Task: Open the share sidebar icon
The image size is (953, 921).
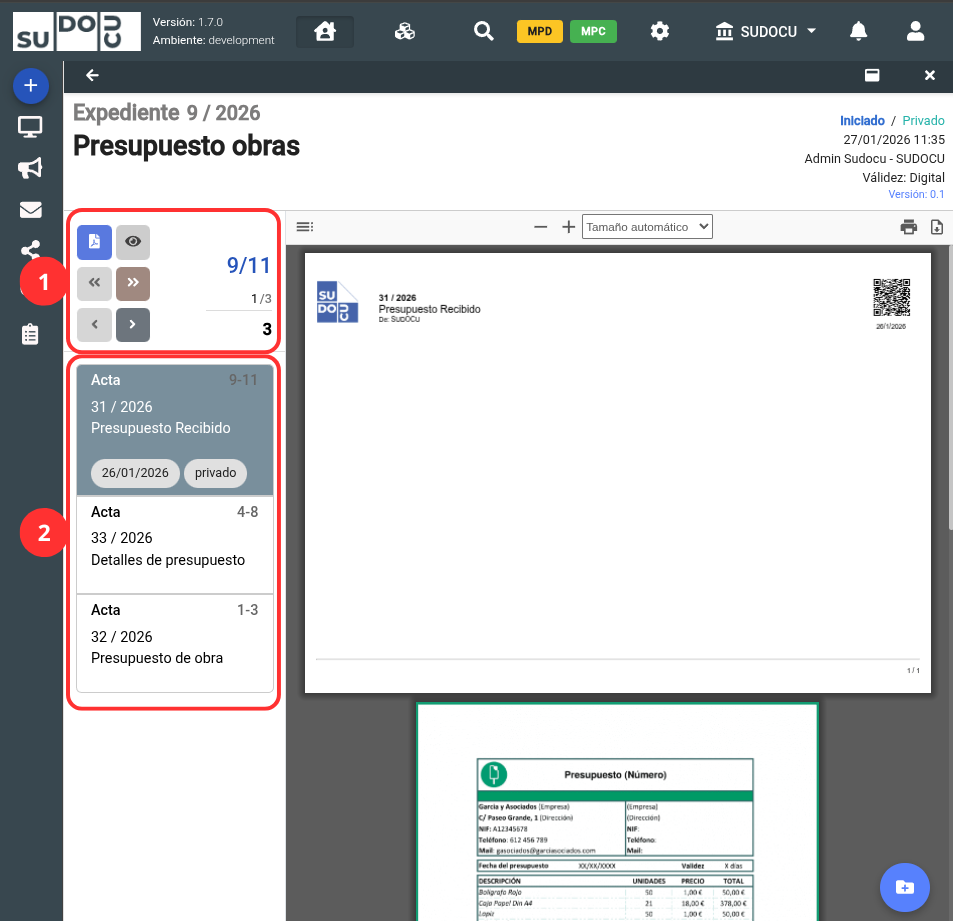Action: 30,249
